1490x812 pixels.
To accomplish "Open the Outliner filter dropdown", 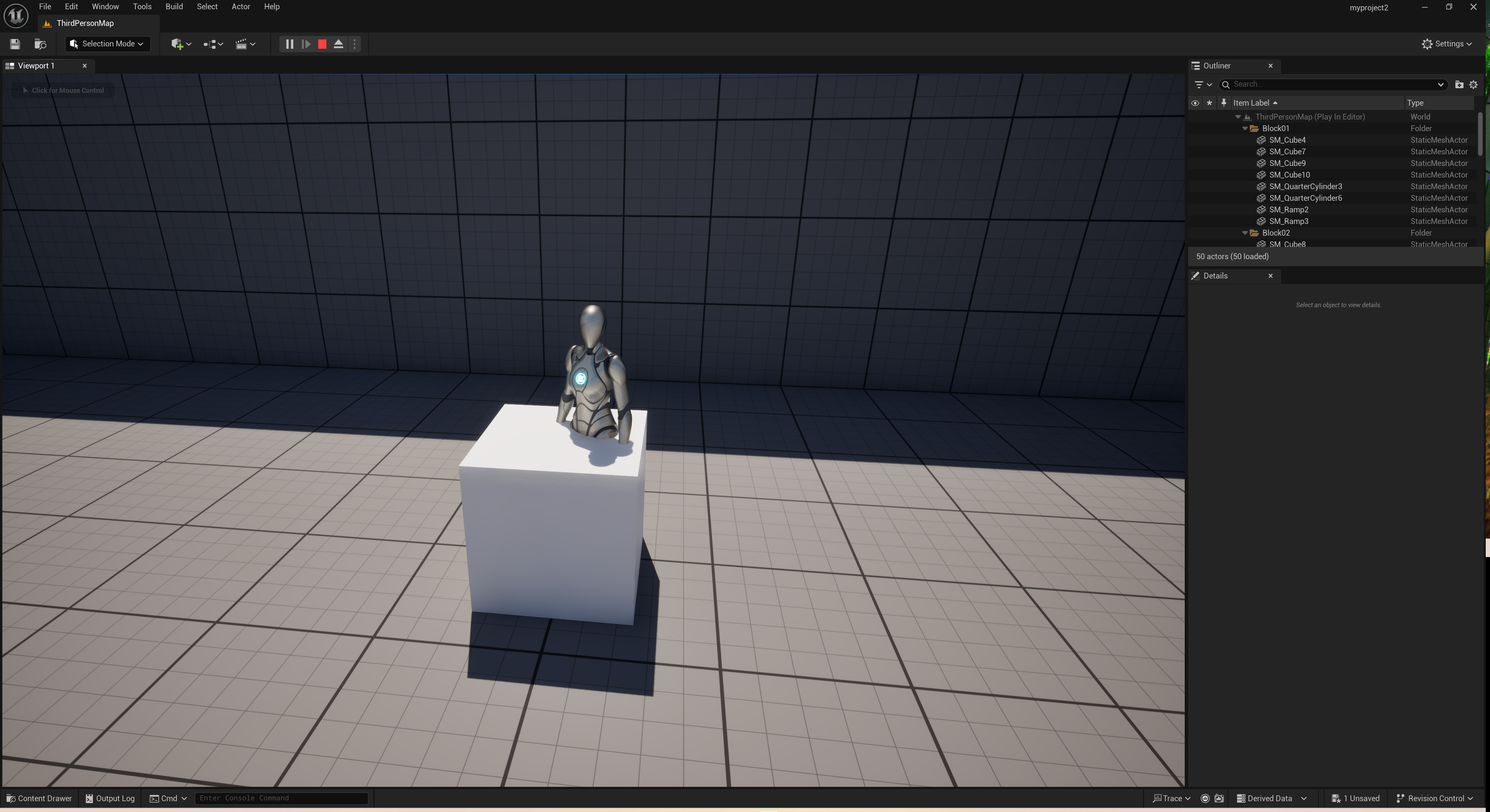I will pos(1203,84).
